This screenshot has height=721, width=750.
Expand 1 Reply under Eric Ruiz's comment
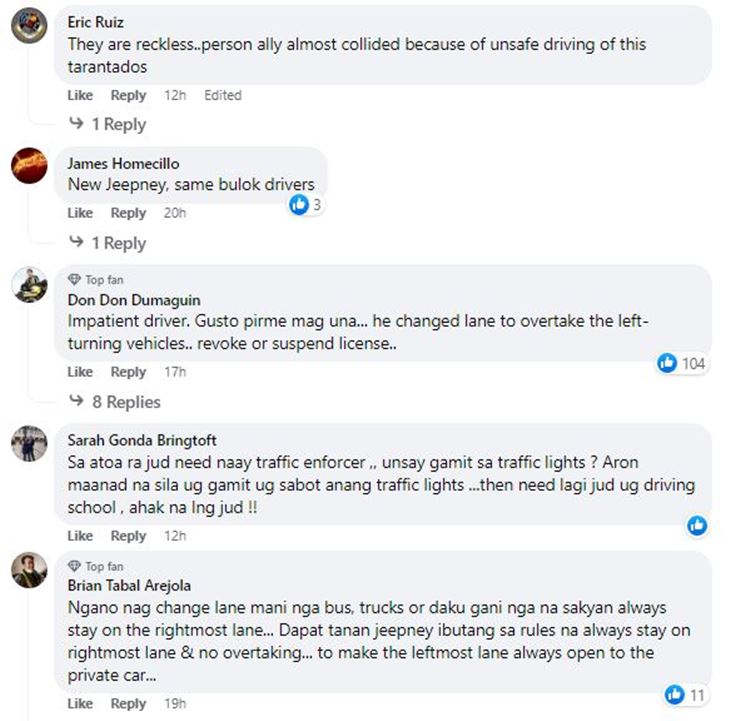point(108,125)
